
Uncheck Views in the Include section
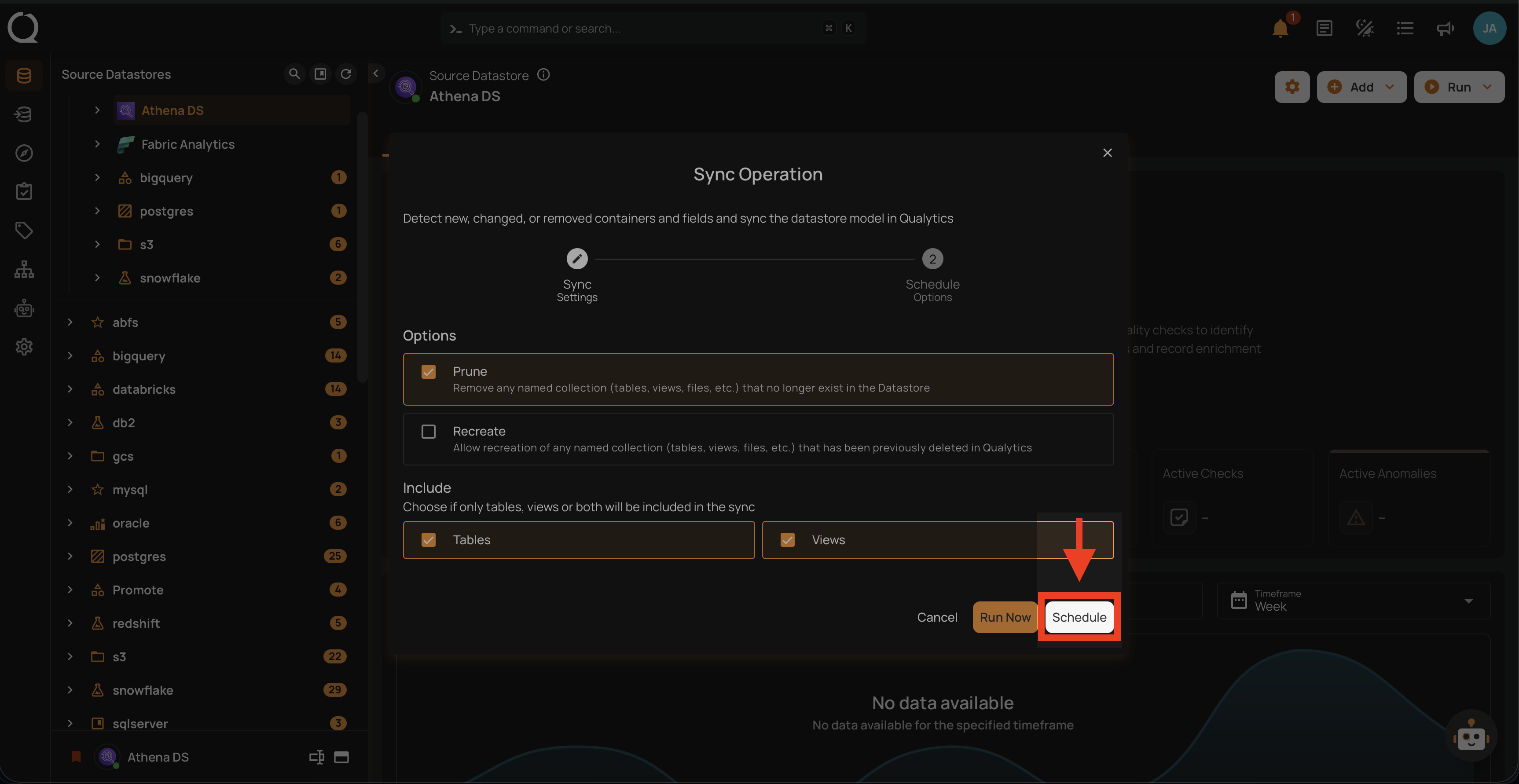pos(788,539)
